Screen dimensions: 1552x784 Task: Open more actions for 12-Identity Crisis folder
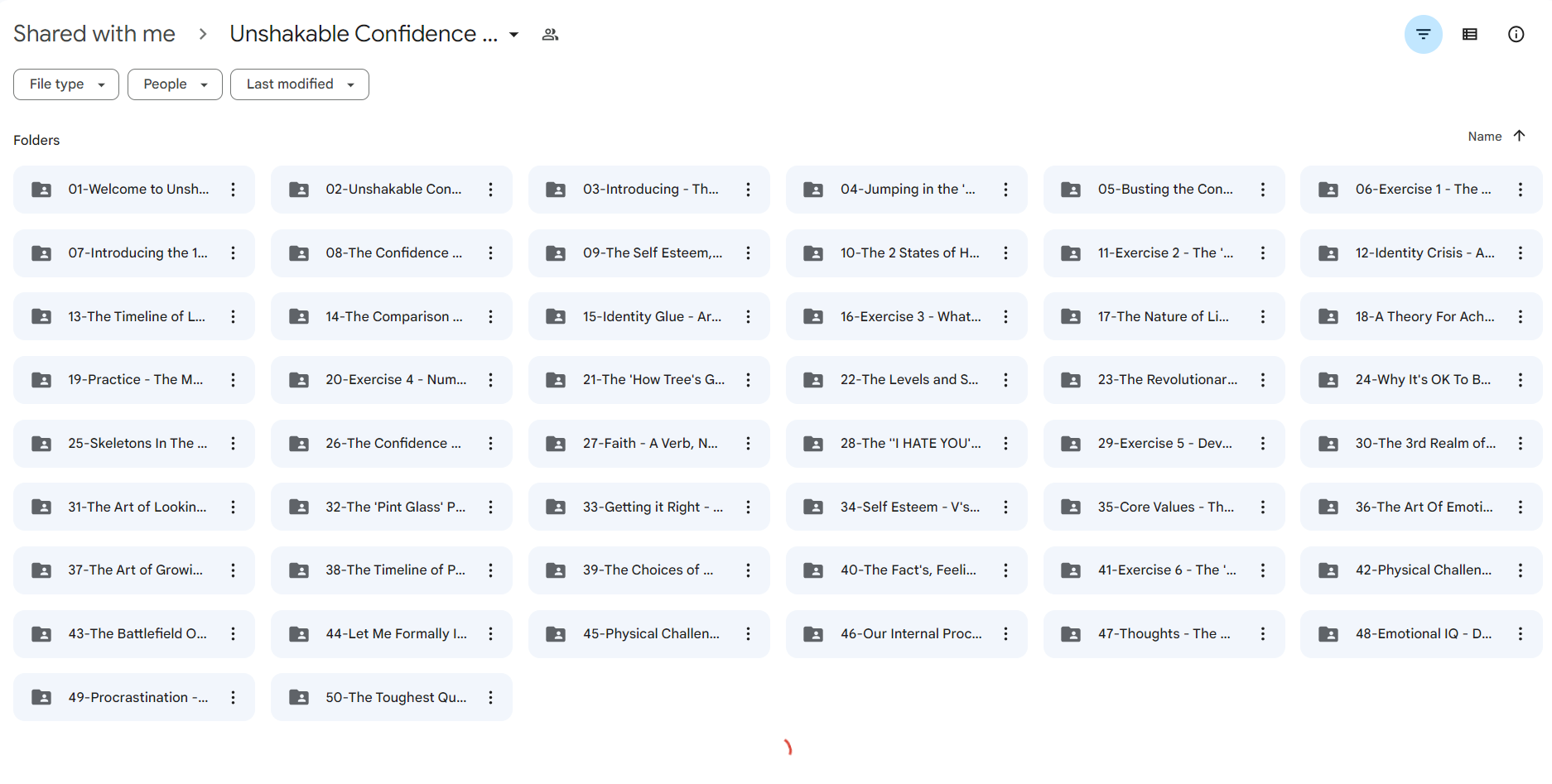[1521, 253]
